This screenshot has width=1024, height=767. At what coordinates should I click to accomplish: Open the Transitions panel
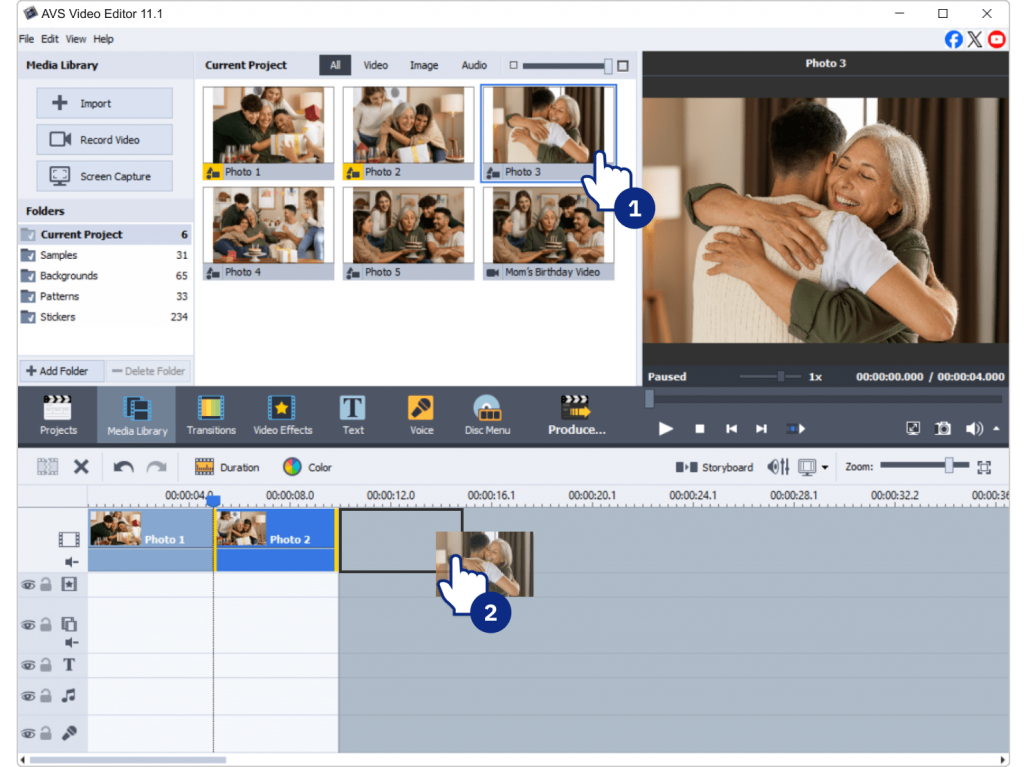click(211, 415)
